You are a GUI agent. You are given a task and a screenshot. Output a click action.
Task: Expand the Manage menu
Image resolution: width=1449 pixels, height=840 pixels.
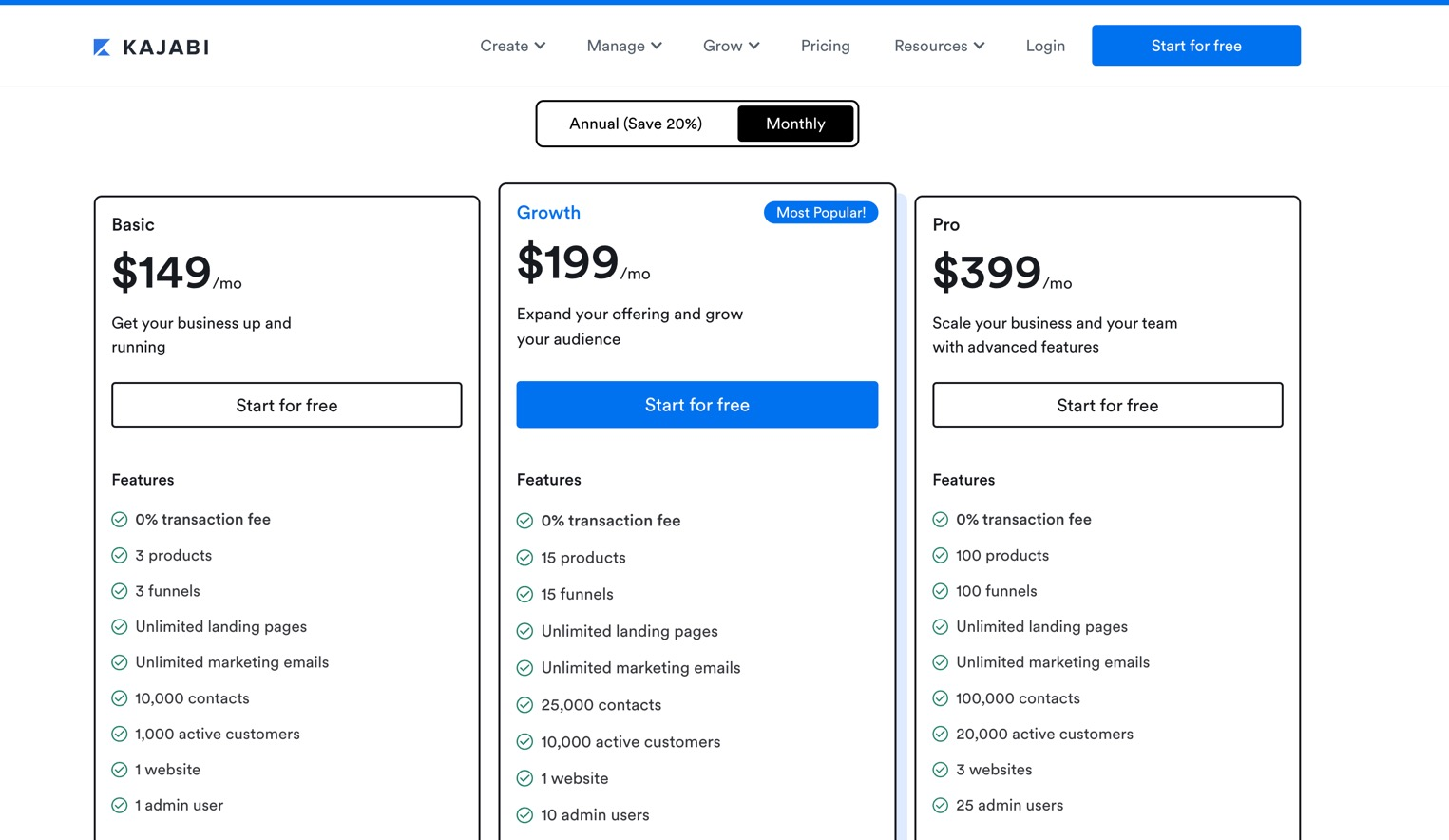point(624,46)
